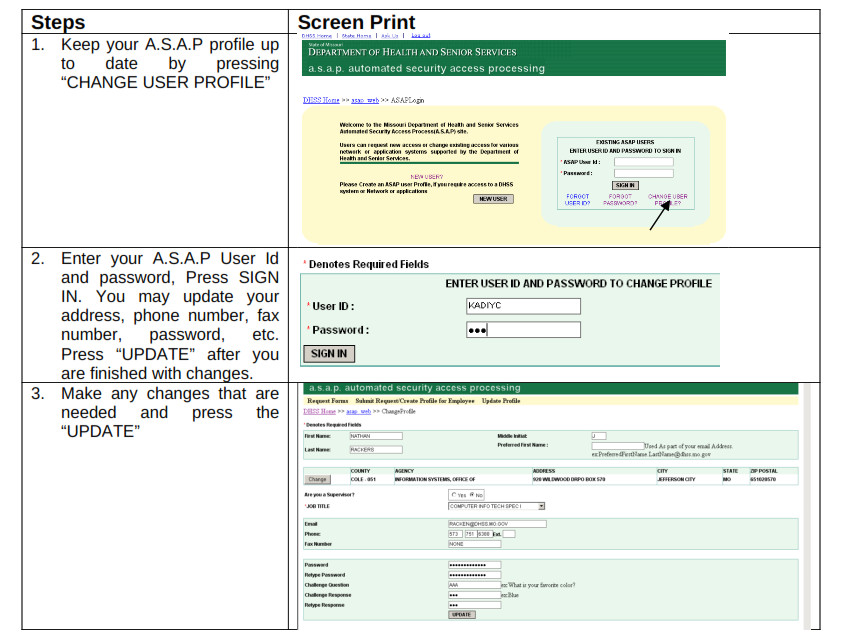Click the small SIGN IN button under Existing ASAP Users
The image size is (845, 644).
(x=625, y=185)
